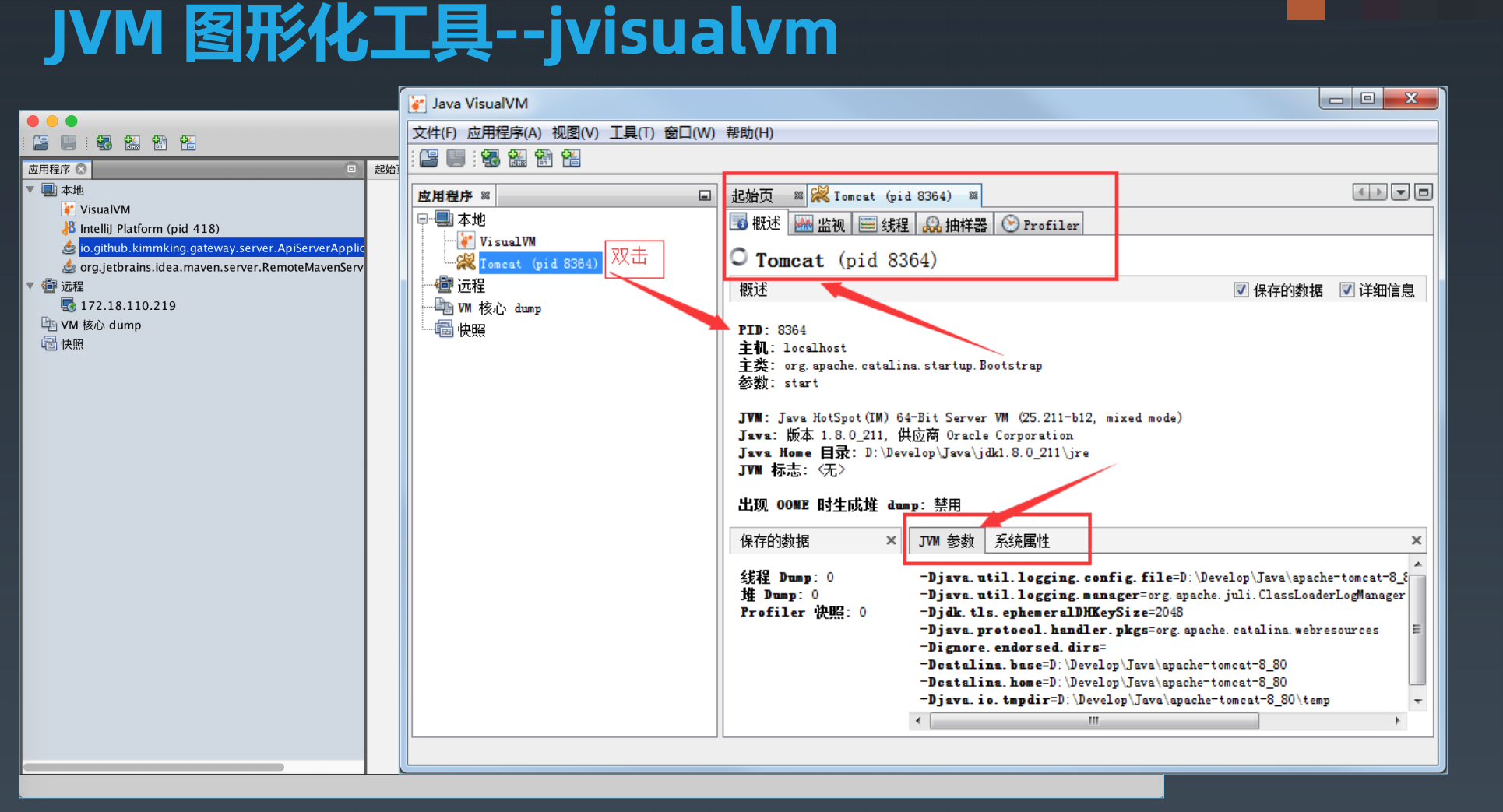Click greyed Save icon in the Mac window toolbar

tap(69, 143)
